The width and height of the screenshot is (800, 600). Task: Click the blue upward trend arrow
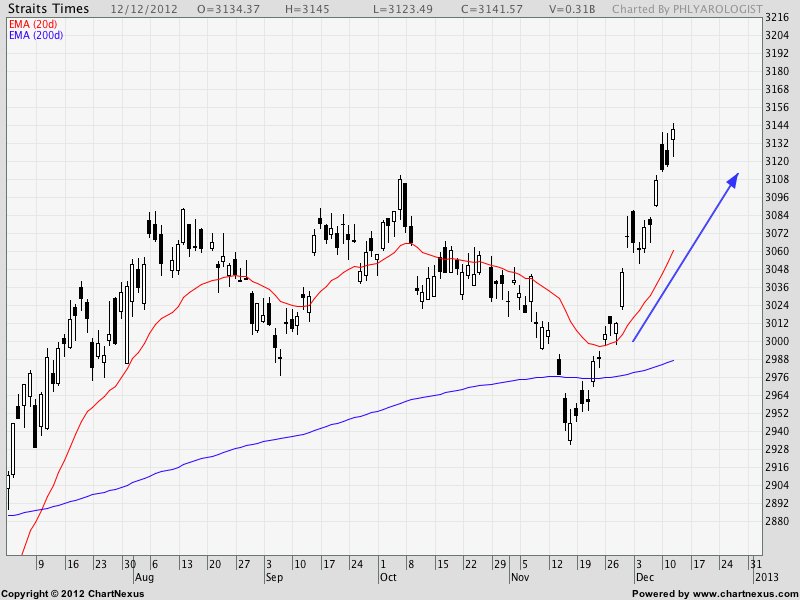tap(686, 257)
